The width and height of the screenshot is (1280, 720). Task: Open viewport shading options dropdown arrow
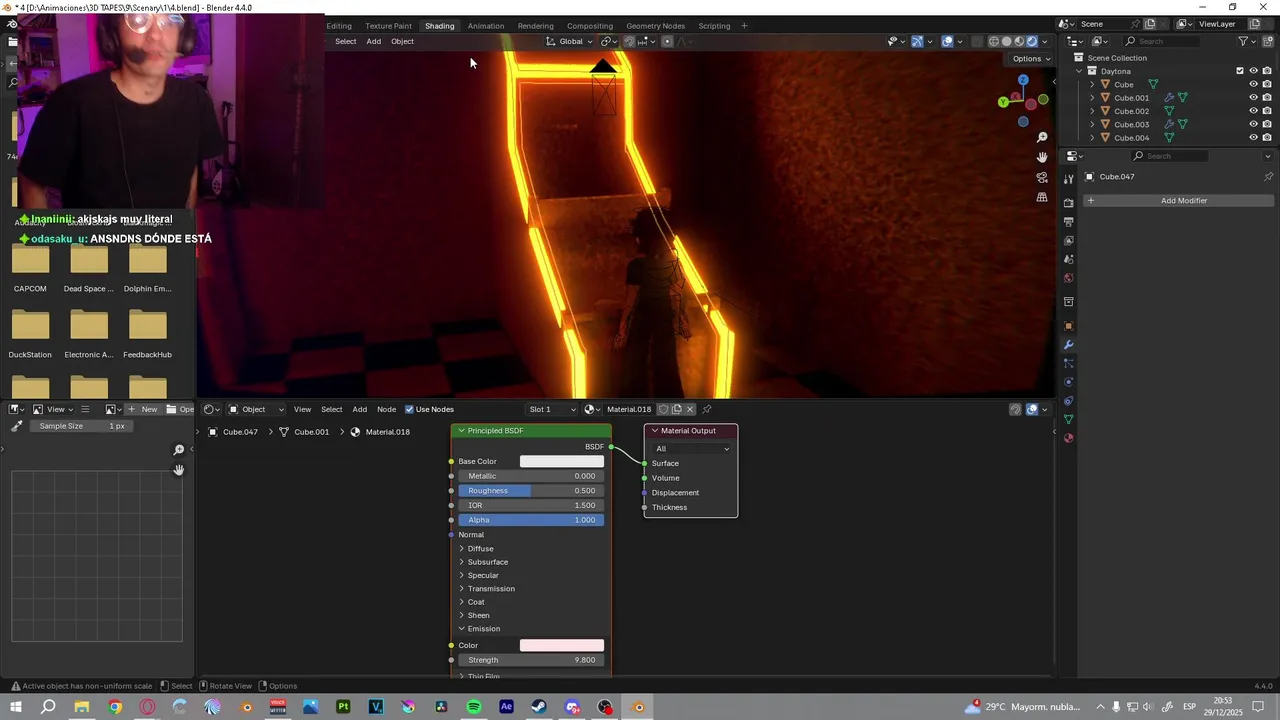[x=1045, y=41]
